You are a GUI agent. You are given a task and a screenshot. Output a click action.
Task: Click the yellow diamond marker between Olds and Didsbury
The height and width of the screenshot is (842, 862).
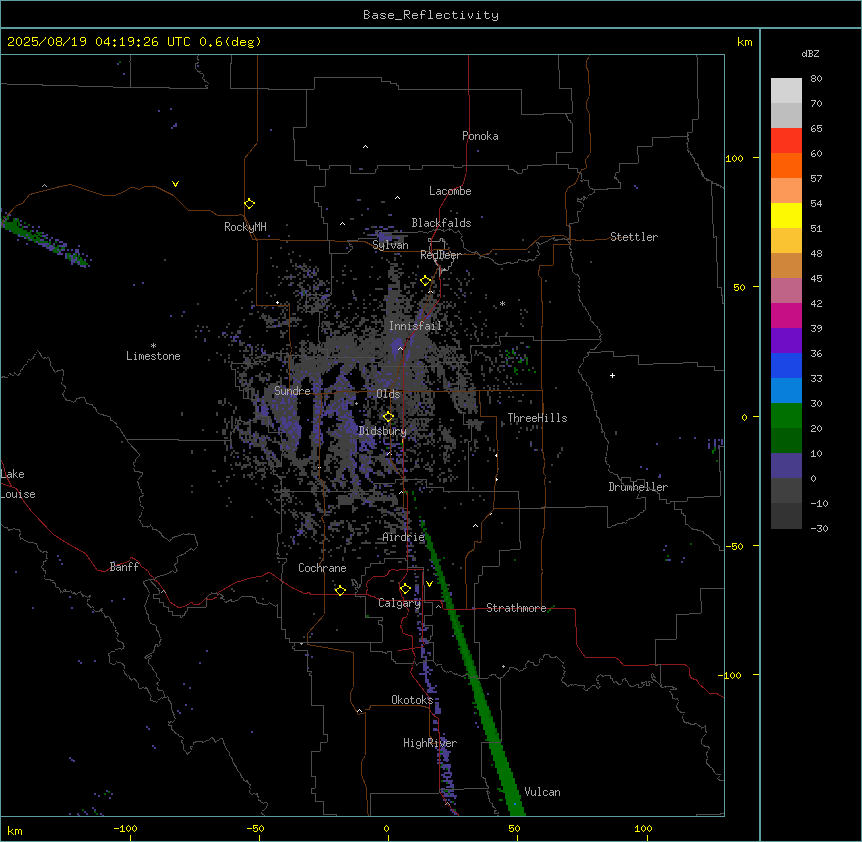pyautogui.click(x=388, y=417)
